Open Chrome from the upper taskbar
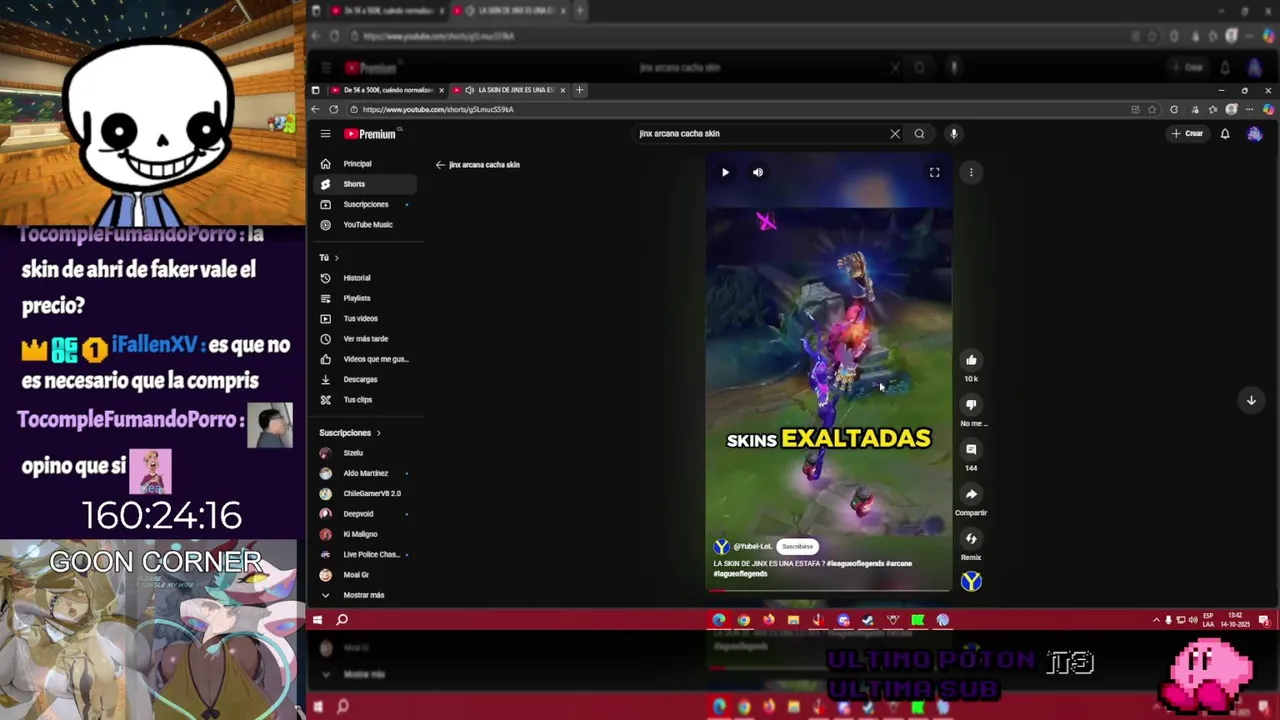 [744, 620]
